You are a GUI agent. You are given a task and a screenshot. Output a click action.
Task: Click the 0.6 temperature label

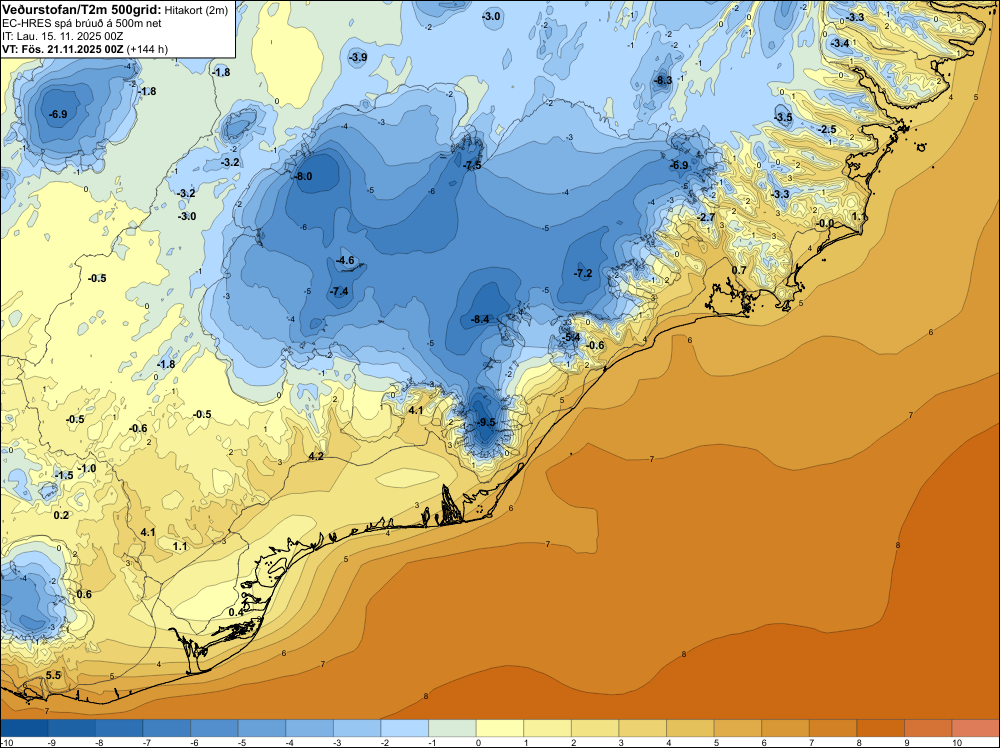[x=84, y=594]
